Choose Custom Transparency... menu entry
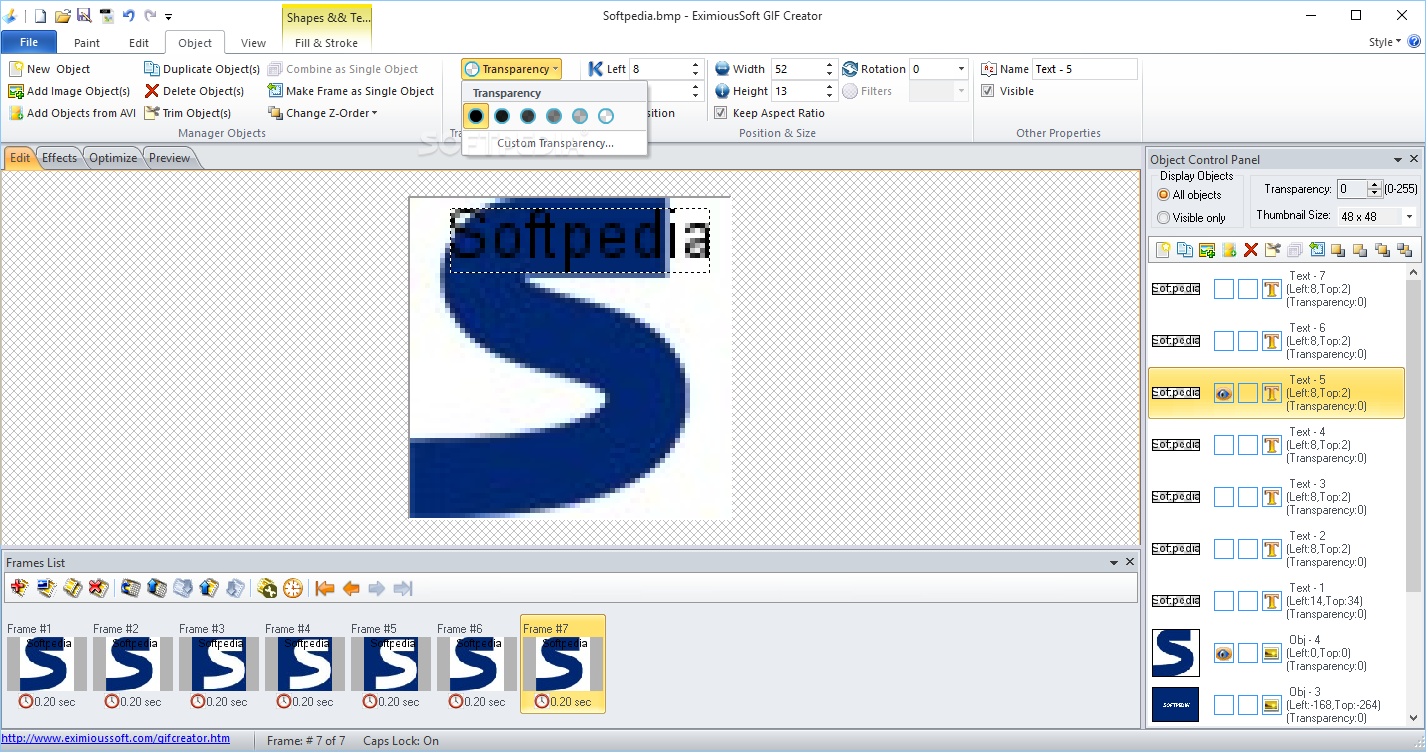The width and height of the screenshot is (1426, 752). click(555, 143)
